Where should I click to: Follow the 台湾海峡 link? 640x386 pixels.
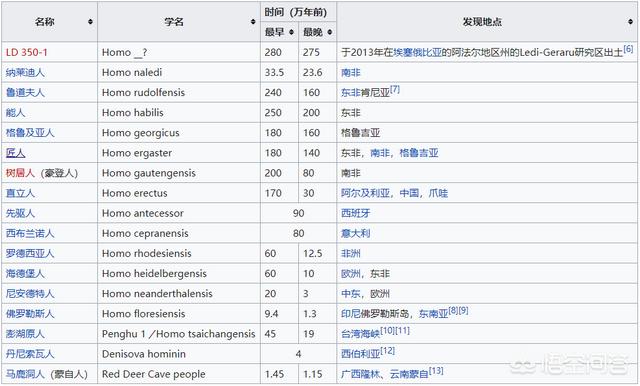point(361,334)
